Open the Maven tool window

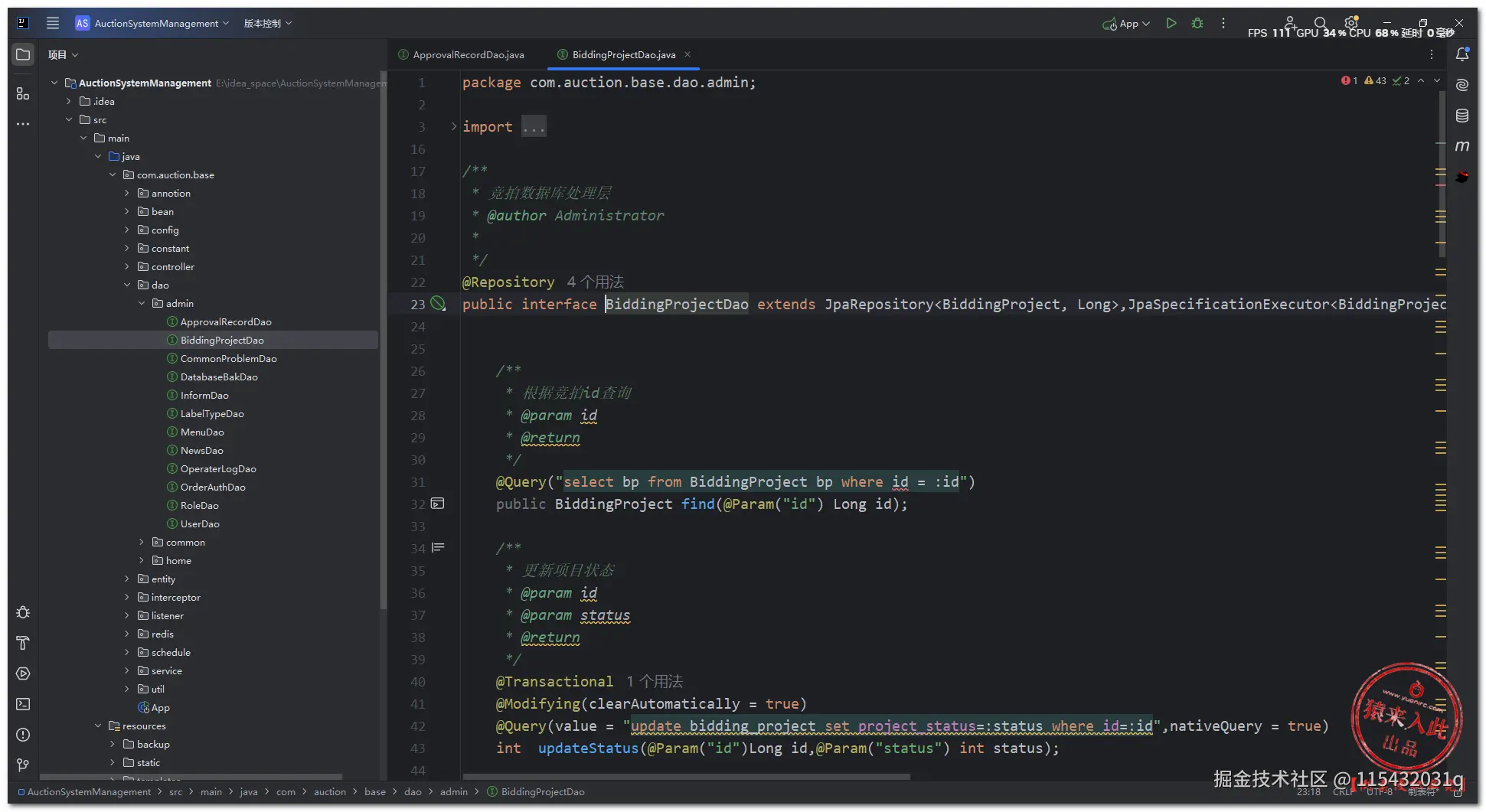1462,146
